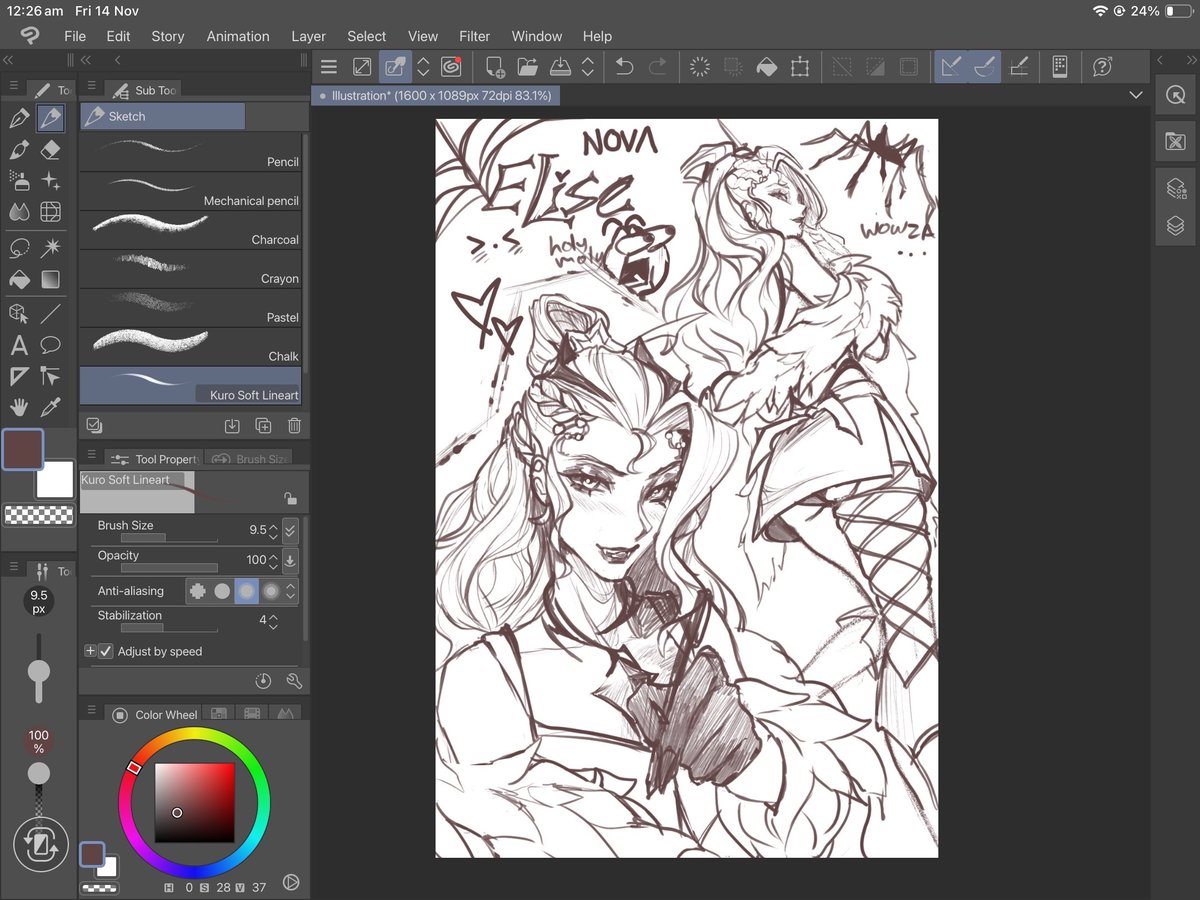
Task: Toggle Snap to Ruler in command bar
Action: pos(951,67)
